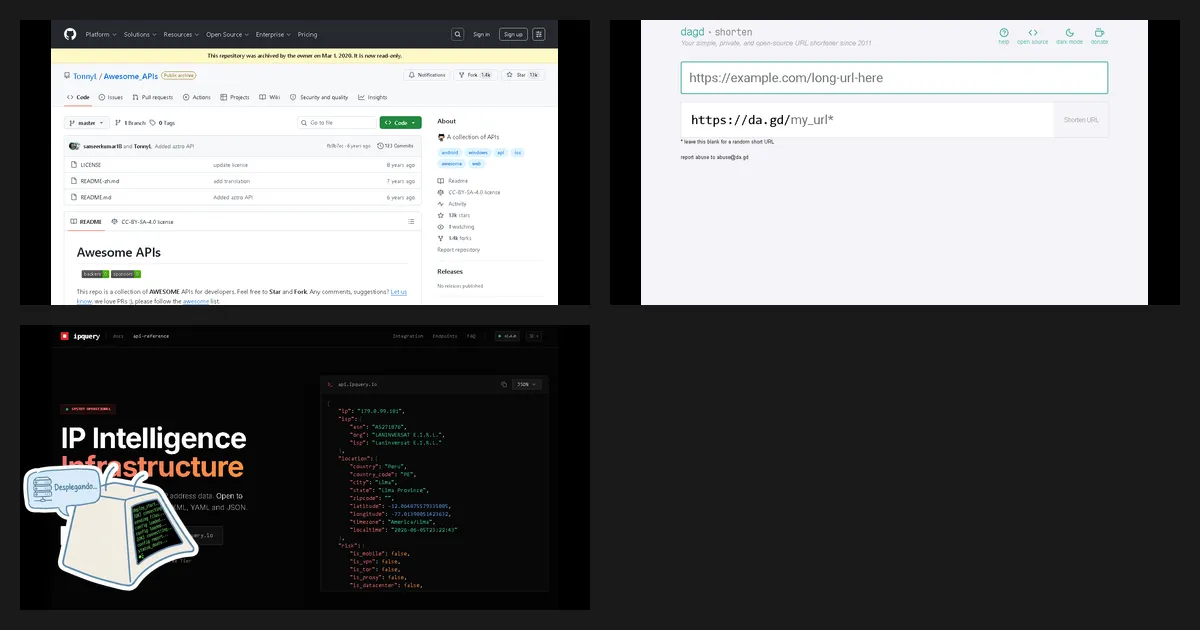Toggle dagd dark mode with the moon icon
The image size is (1200, 630).
(1069, 33)
